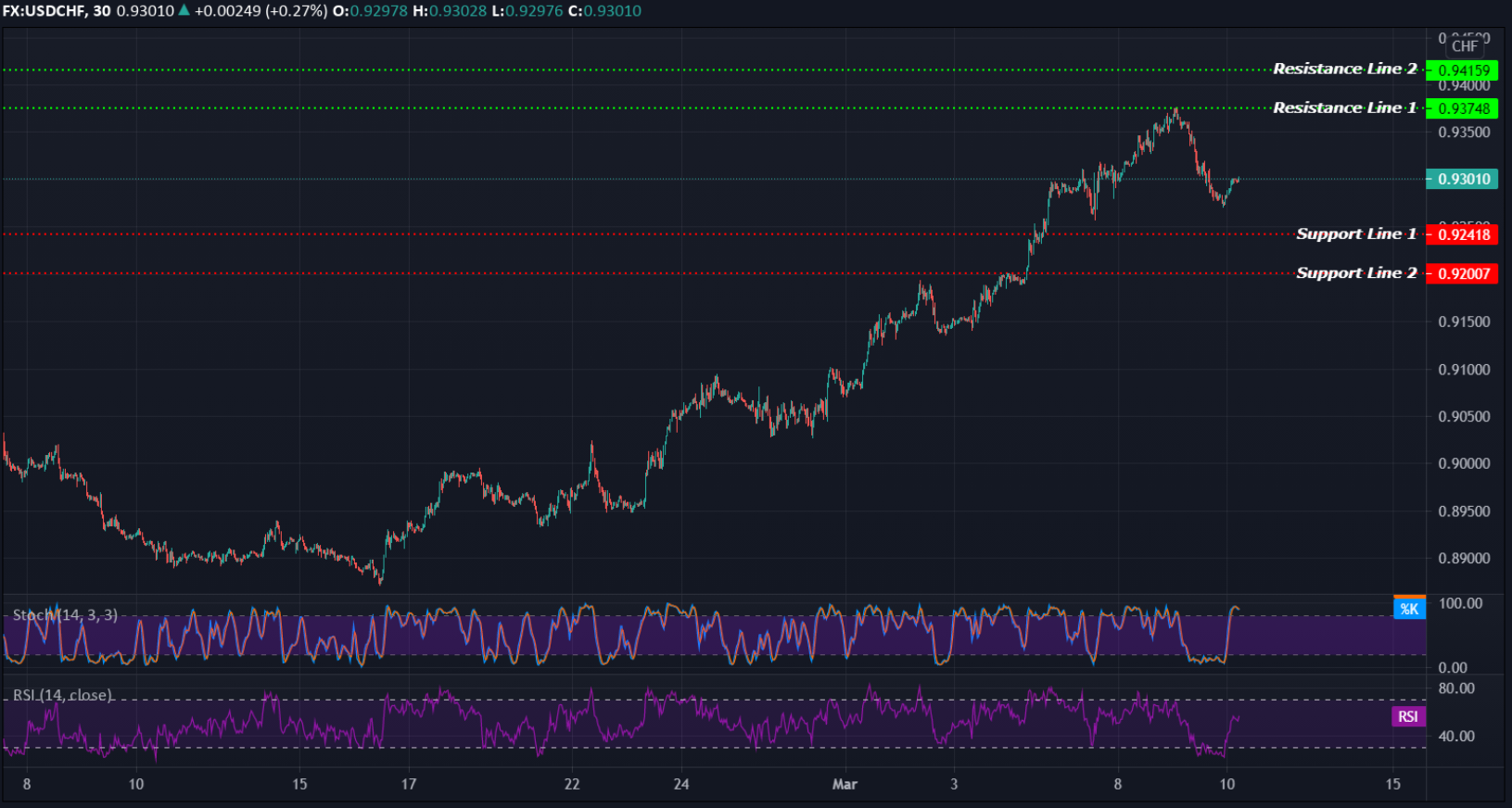Click the low price value 0.92976
This screenshot has width=1512, height=808.
534,11
